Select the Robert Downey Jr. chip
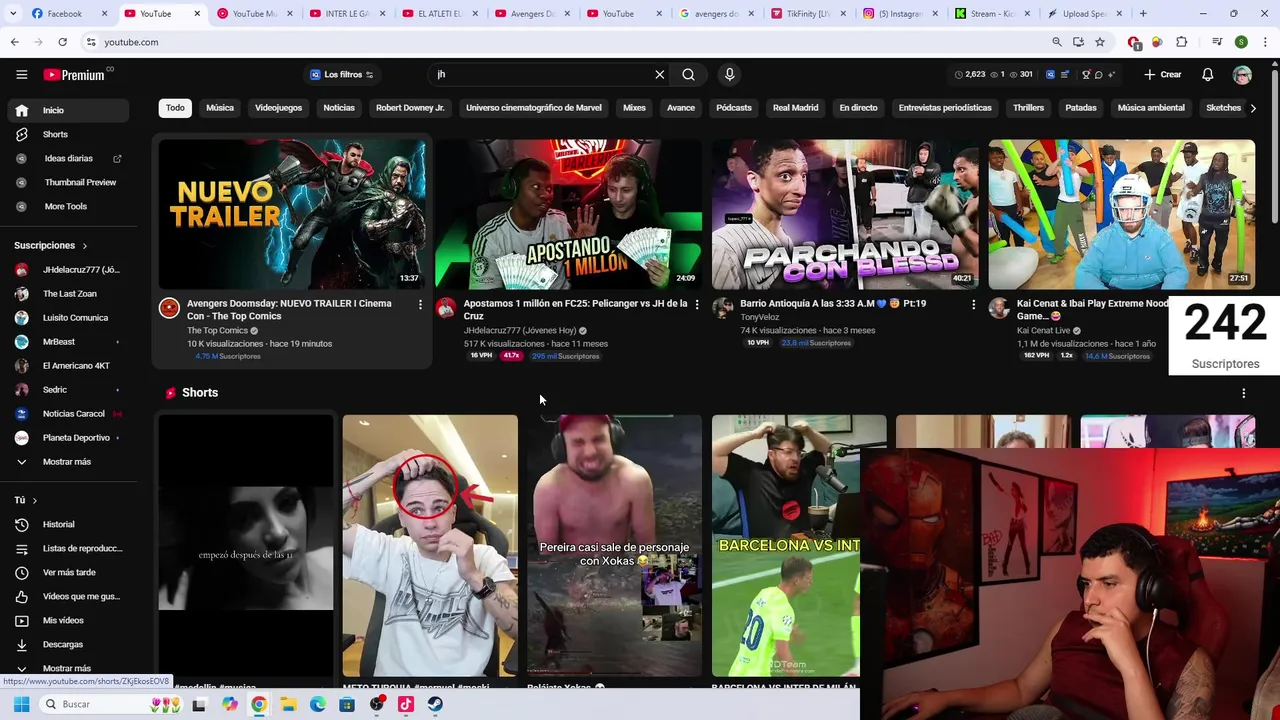This screenshot has width=1280, height=720. coord(410,108)
